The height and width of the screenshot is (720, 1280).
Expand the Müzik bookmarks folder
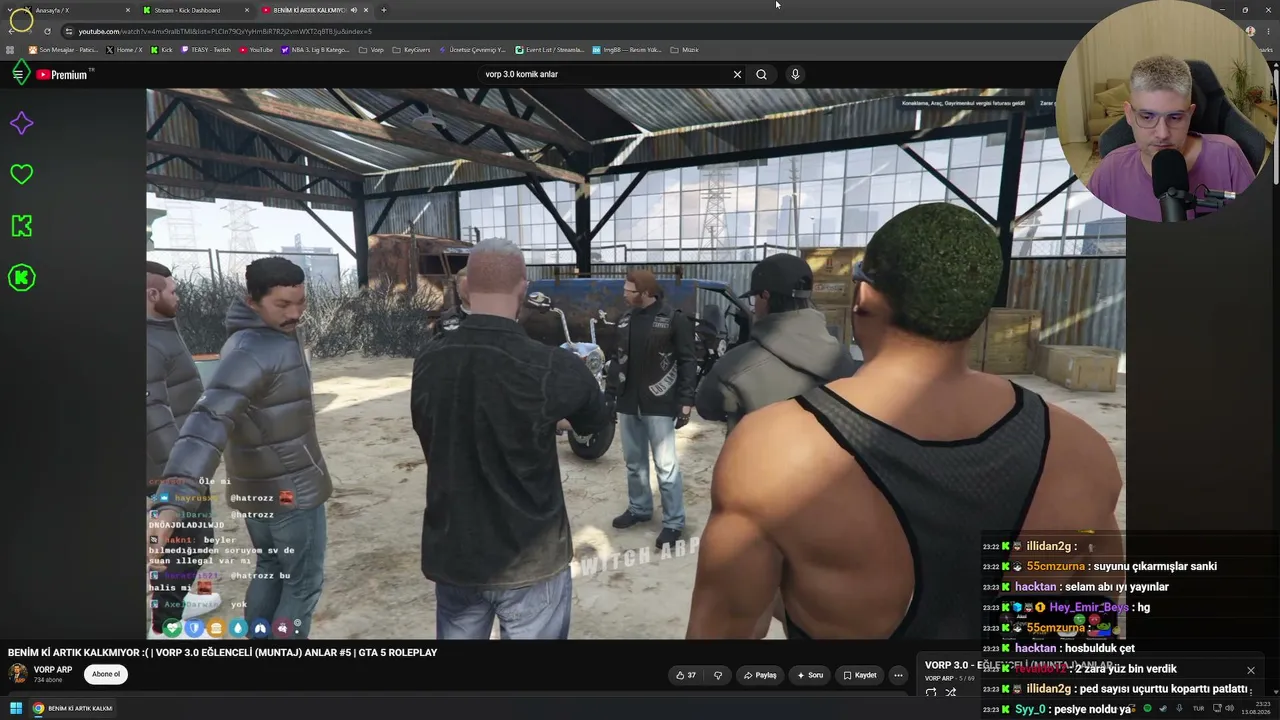[x=684, y=50]
